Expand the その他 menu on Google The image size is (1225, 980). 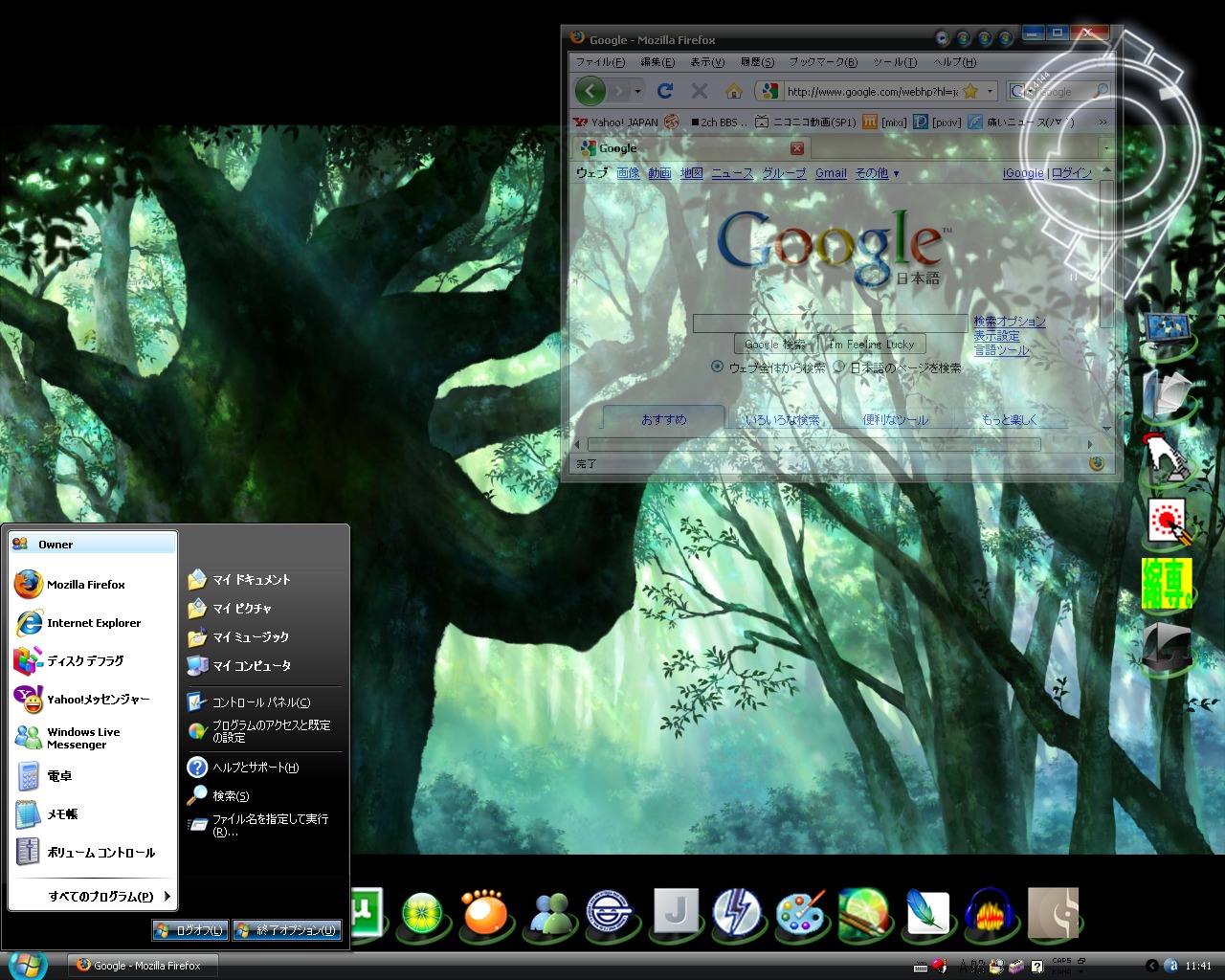coord(877,173)
